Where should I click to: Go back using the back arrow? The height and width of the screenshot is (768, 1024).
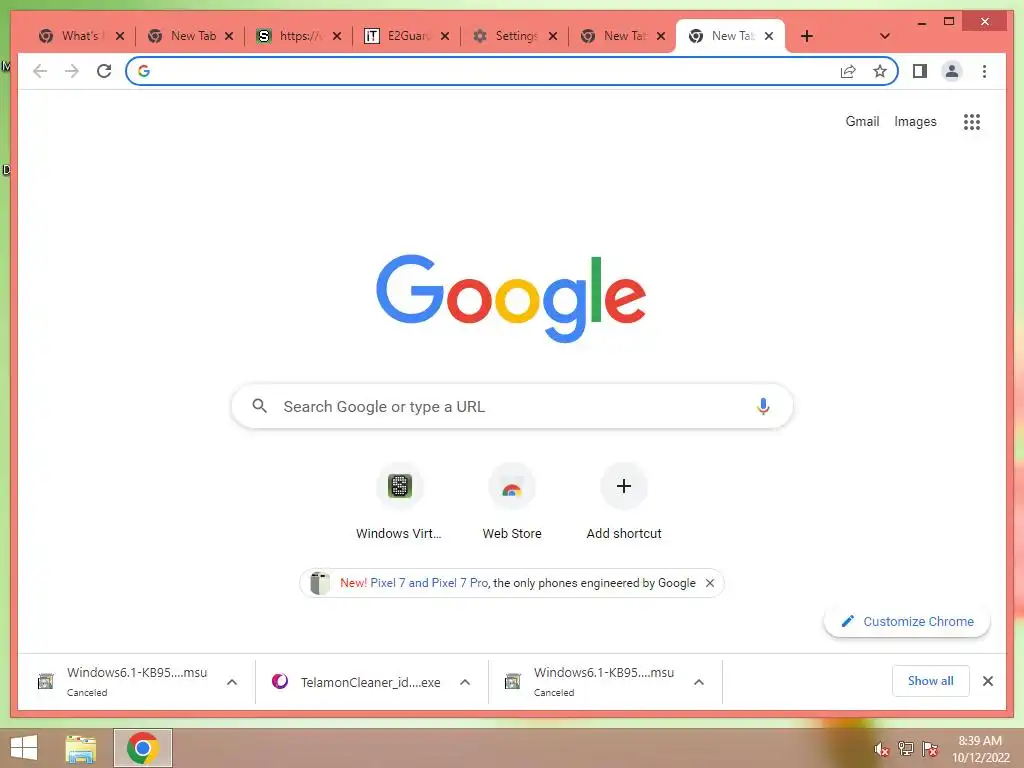pyautogui.click(x=40, y=71)
